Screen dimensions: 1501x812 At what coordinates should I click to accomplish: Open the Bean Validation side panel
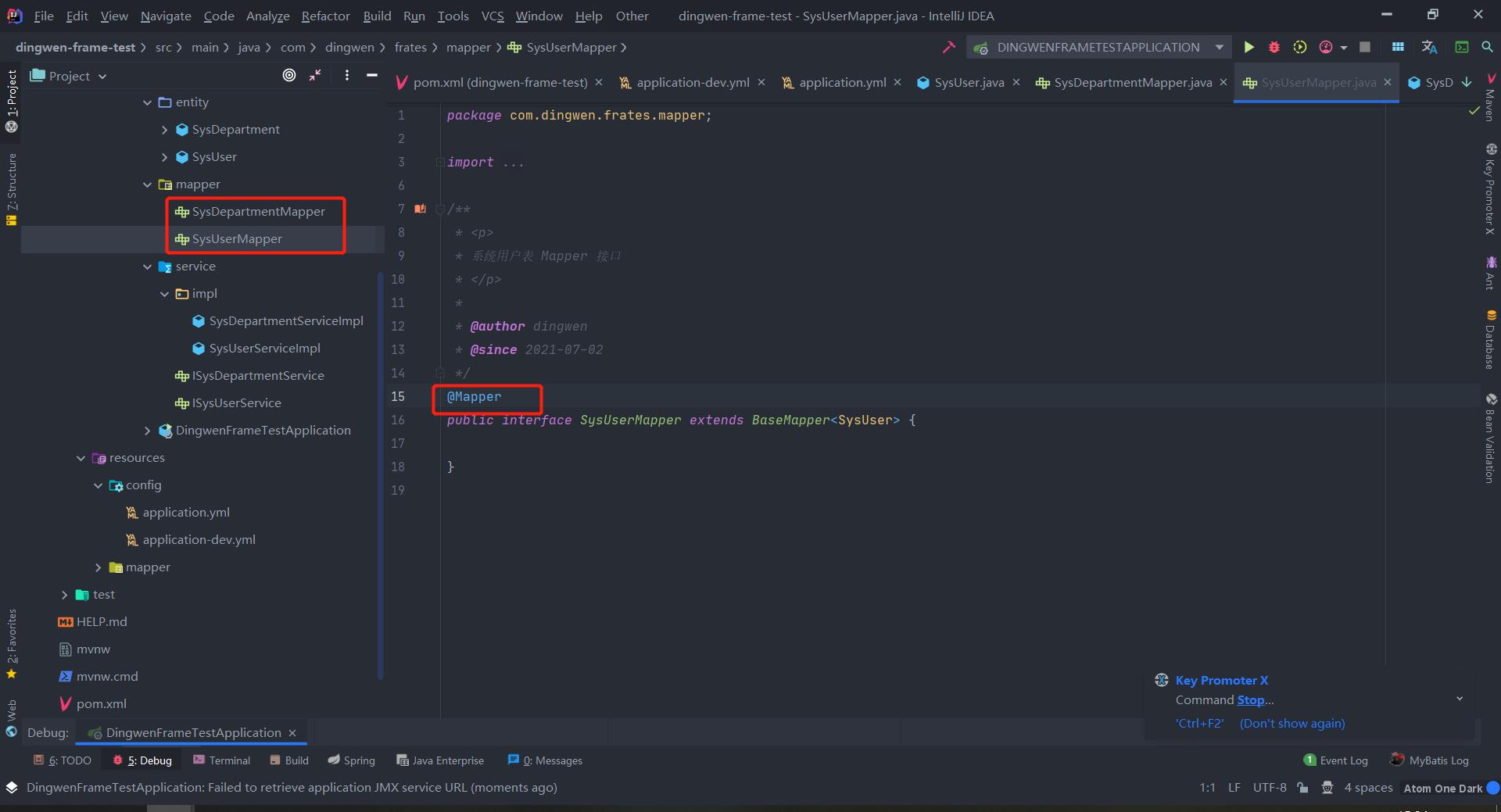(1491, 439)
